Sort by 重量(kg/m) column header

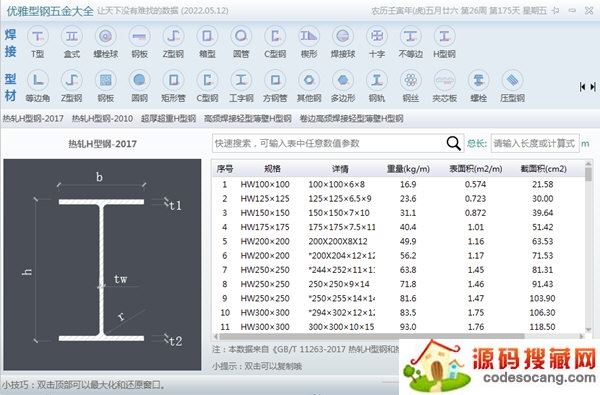pos(408,169)
